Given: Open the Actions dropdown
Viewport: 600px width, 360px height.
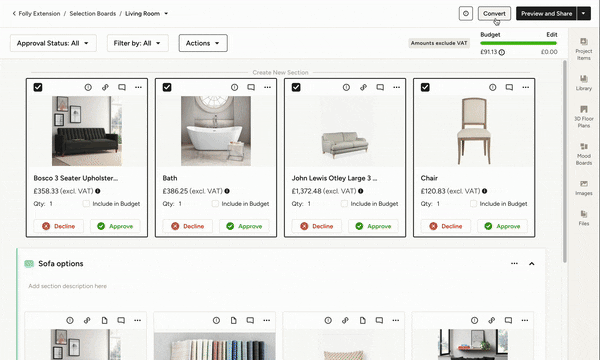Looking at the screenshot, I should click(x=203, y=43).
